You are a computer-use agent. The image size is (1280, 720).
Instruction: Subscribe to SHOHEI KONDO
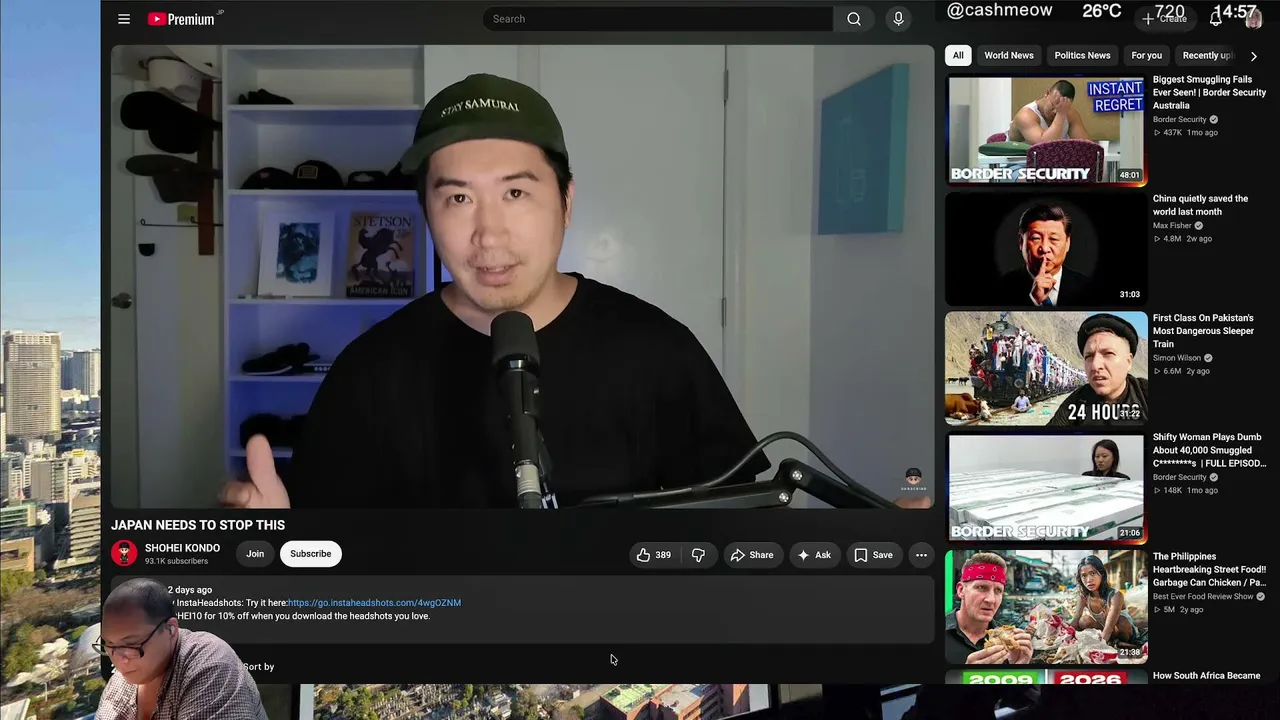[310, 554]
